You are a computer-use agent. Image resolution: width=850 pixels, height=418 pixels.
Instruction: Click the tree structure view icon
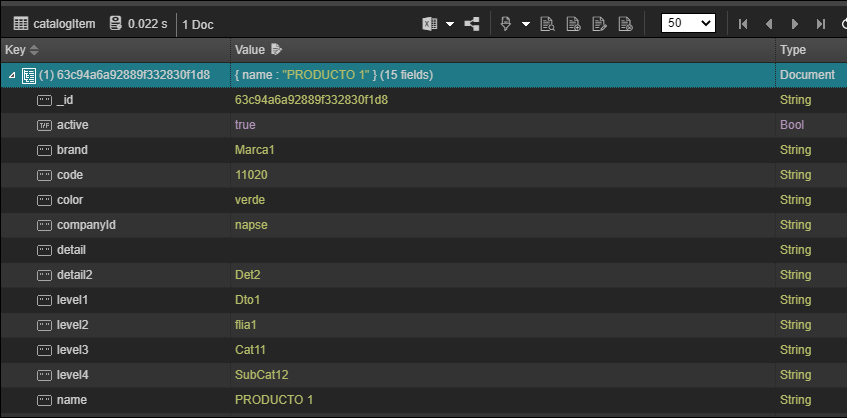coord(472,24)
